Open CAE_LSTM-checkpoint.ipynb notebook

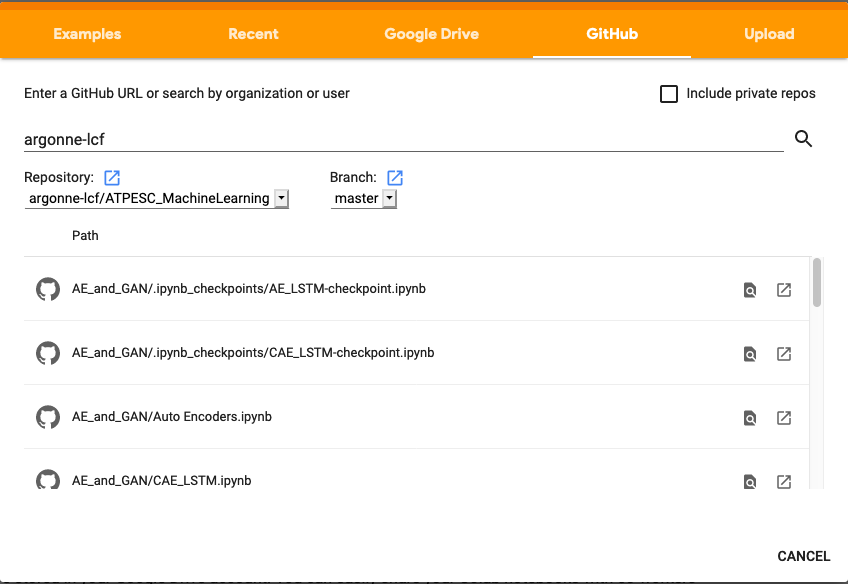[253, 353]
